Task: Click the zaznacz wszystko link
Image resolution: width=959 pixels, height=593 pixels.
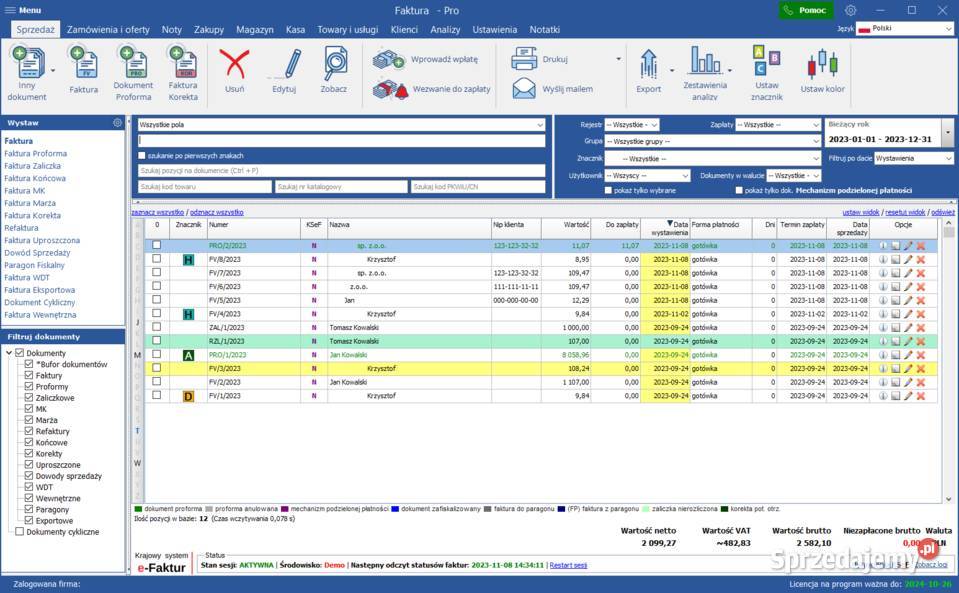Action: [158, 213]
